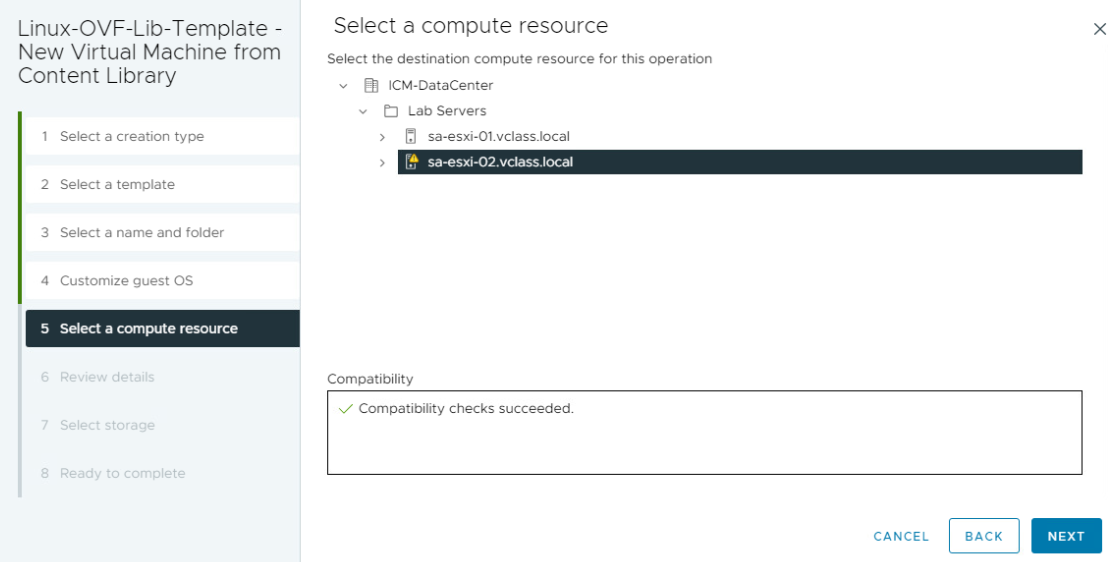The width and height of the screenshot is (1108, 562).
Task: Click the sa-esxi-02 host warning icon
Action: pos(411,162)
